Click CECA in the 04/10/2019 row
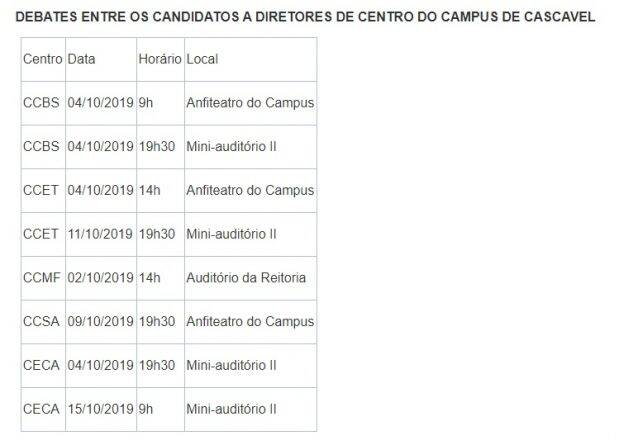Viewport: 638px width, 445px height. [x=41, y=365]
